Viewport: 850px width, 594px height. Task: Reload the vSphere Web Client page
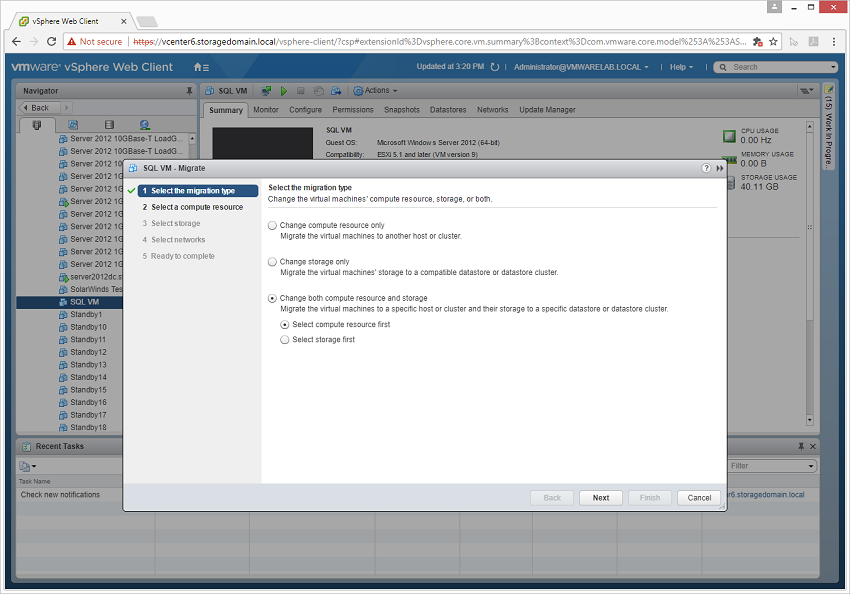point(51,42)
